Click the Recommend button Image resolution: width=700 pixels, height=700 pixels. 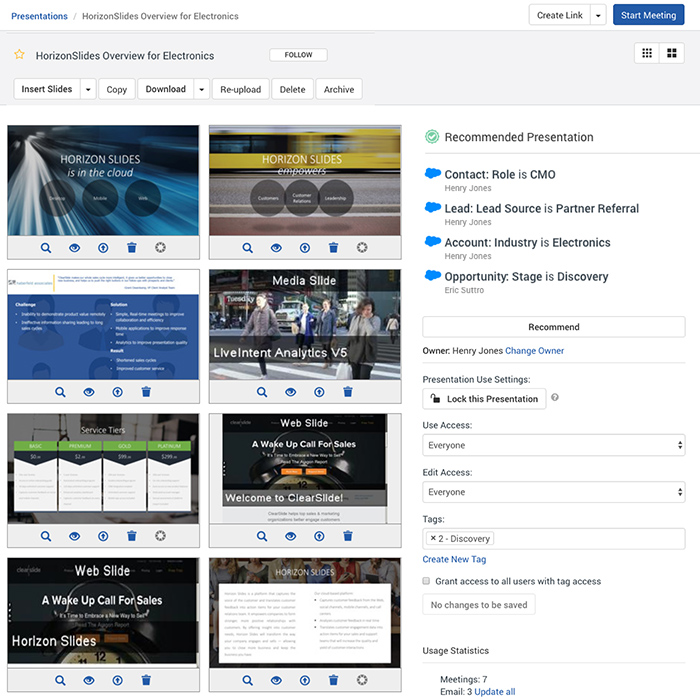(x=554, y=327)
